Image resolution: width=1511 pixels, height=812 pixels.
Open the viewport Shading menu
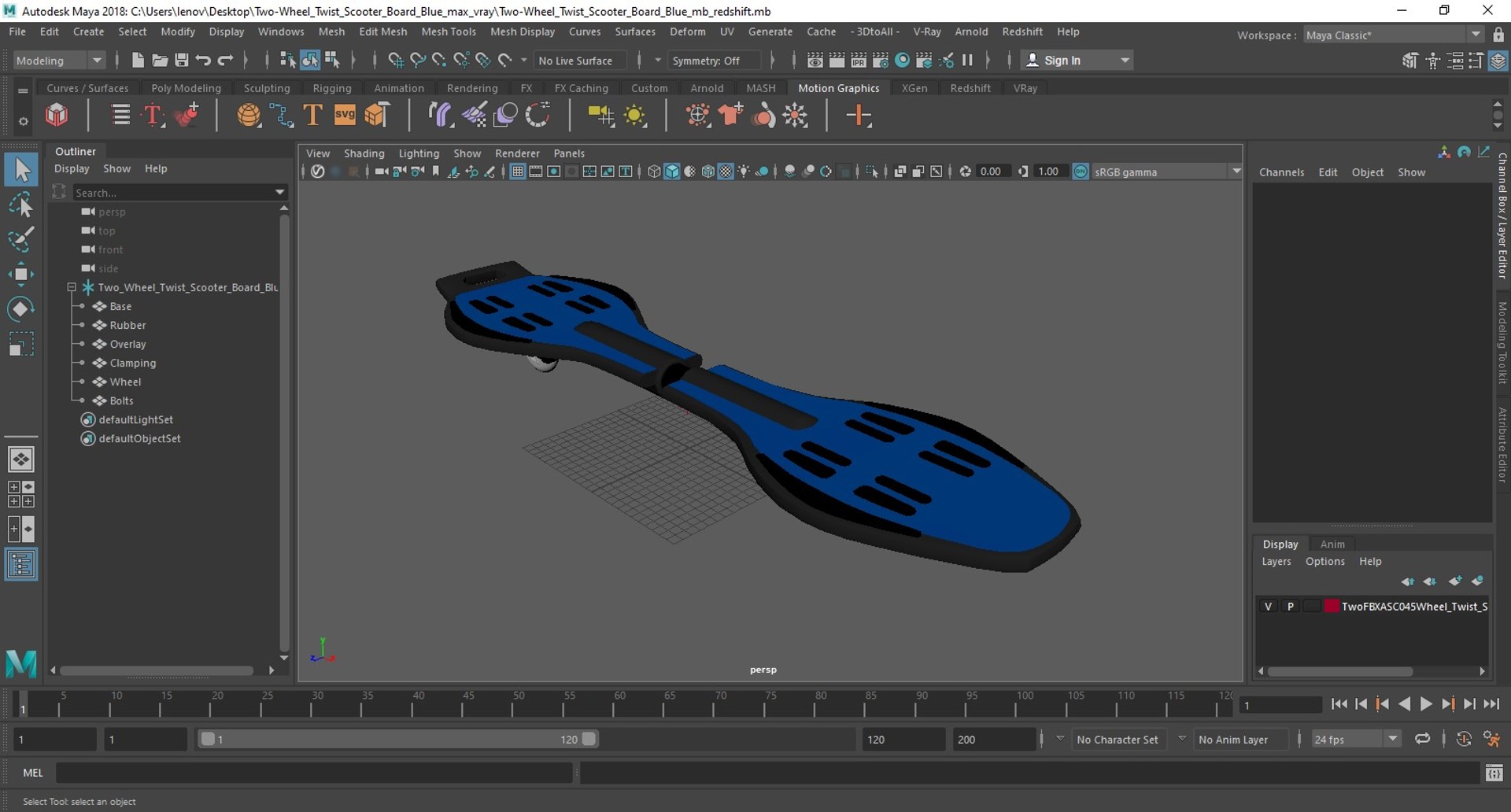pos(364,153)
